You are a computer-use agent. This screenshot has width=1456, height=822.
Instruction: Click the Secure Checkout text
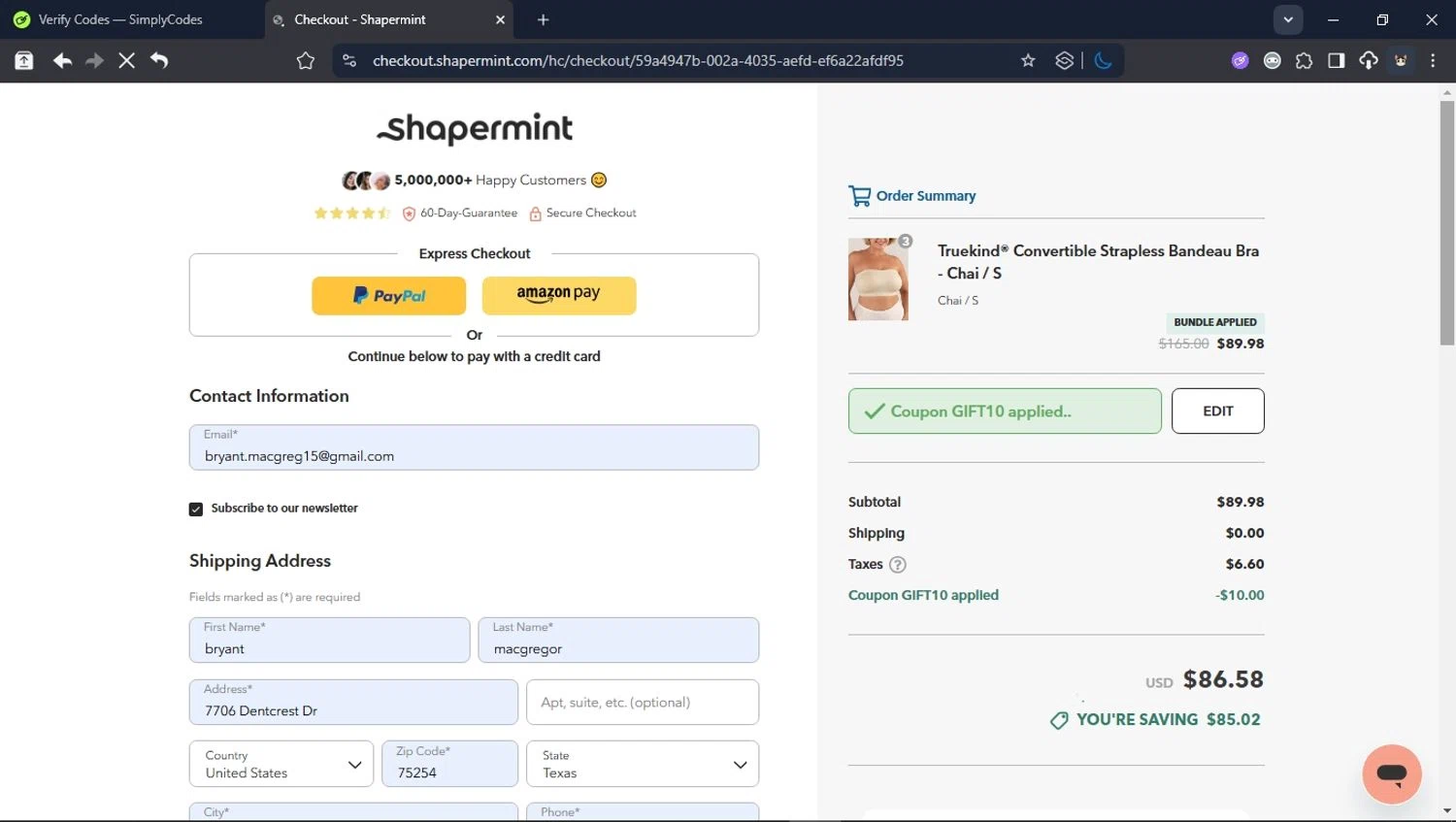pos(591,213)
